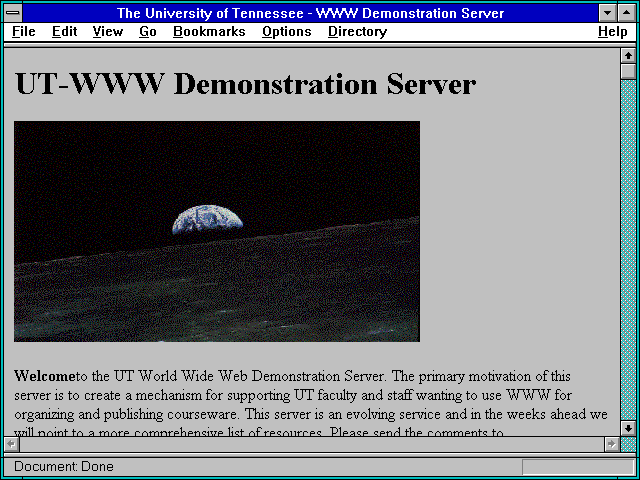Click the Document: Done status text
The image size is (640, 480).
pyautogui.click(x=64, y=466)
